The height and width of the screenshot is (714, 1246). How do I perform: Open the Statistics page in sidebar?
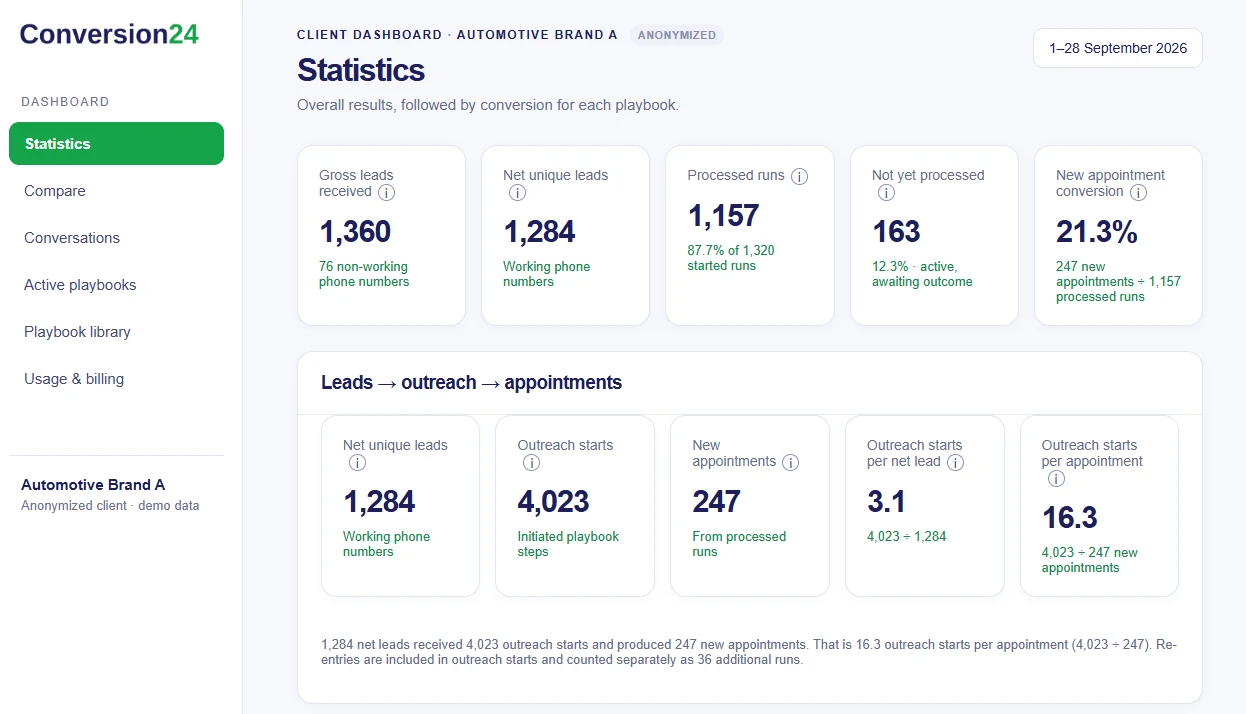[x=116, y=144]
